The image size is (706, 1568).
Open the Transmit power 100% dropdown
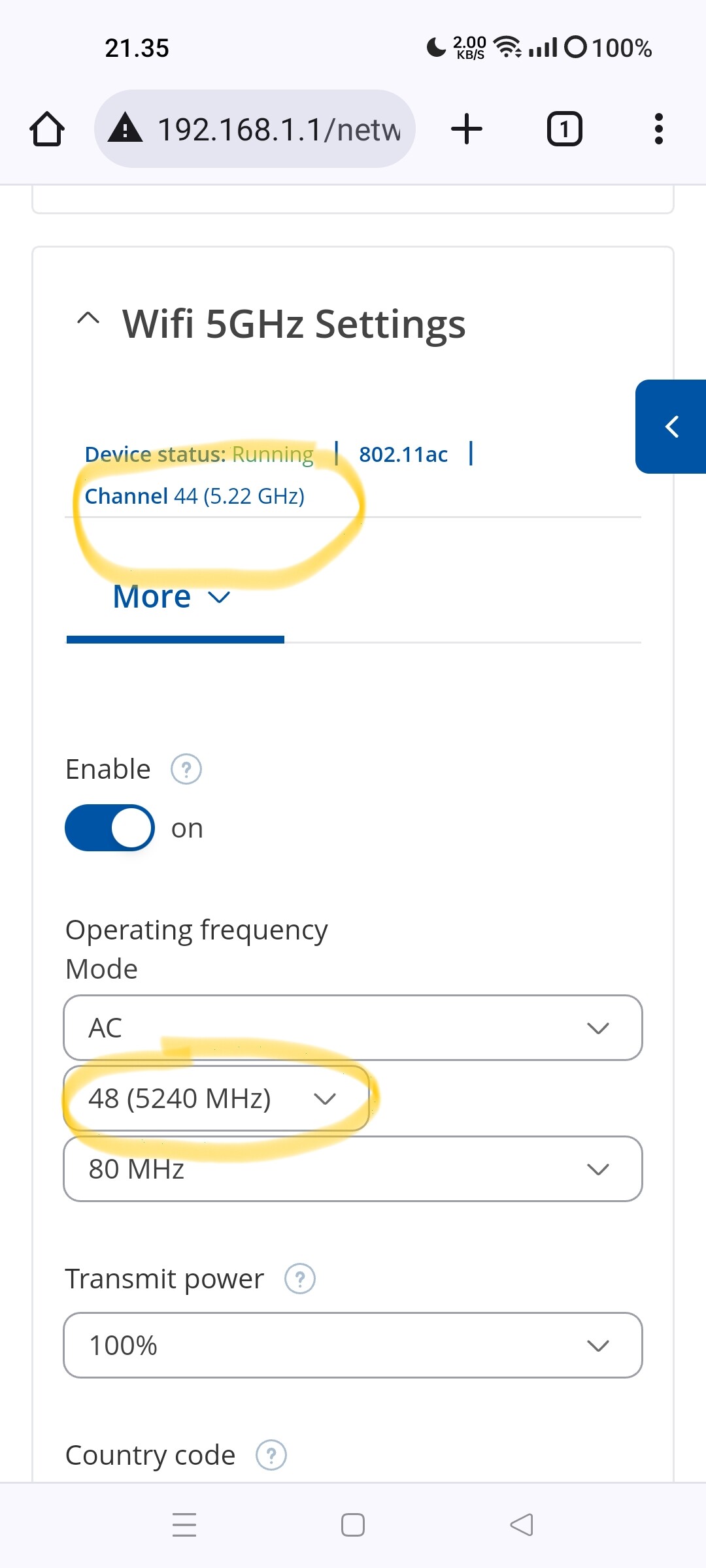(353, 1345)
